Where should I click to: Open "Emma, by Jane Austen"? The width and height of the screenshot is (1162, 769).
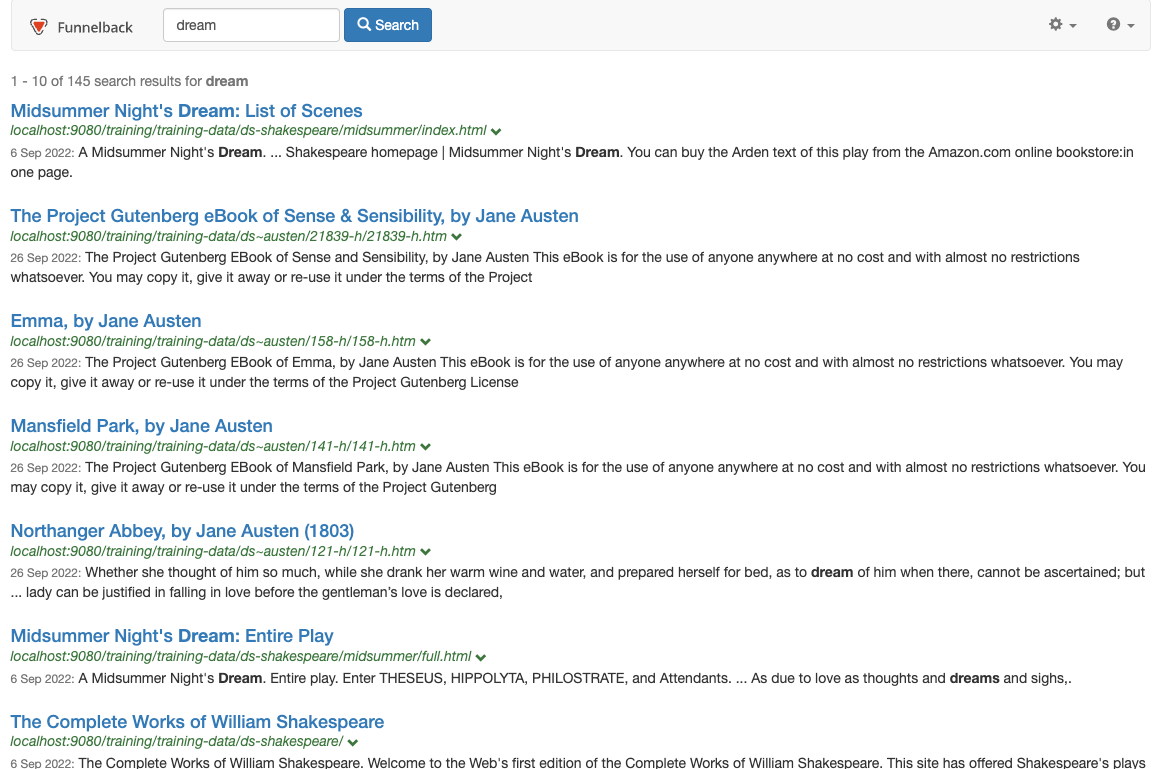point(105,320)
